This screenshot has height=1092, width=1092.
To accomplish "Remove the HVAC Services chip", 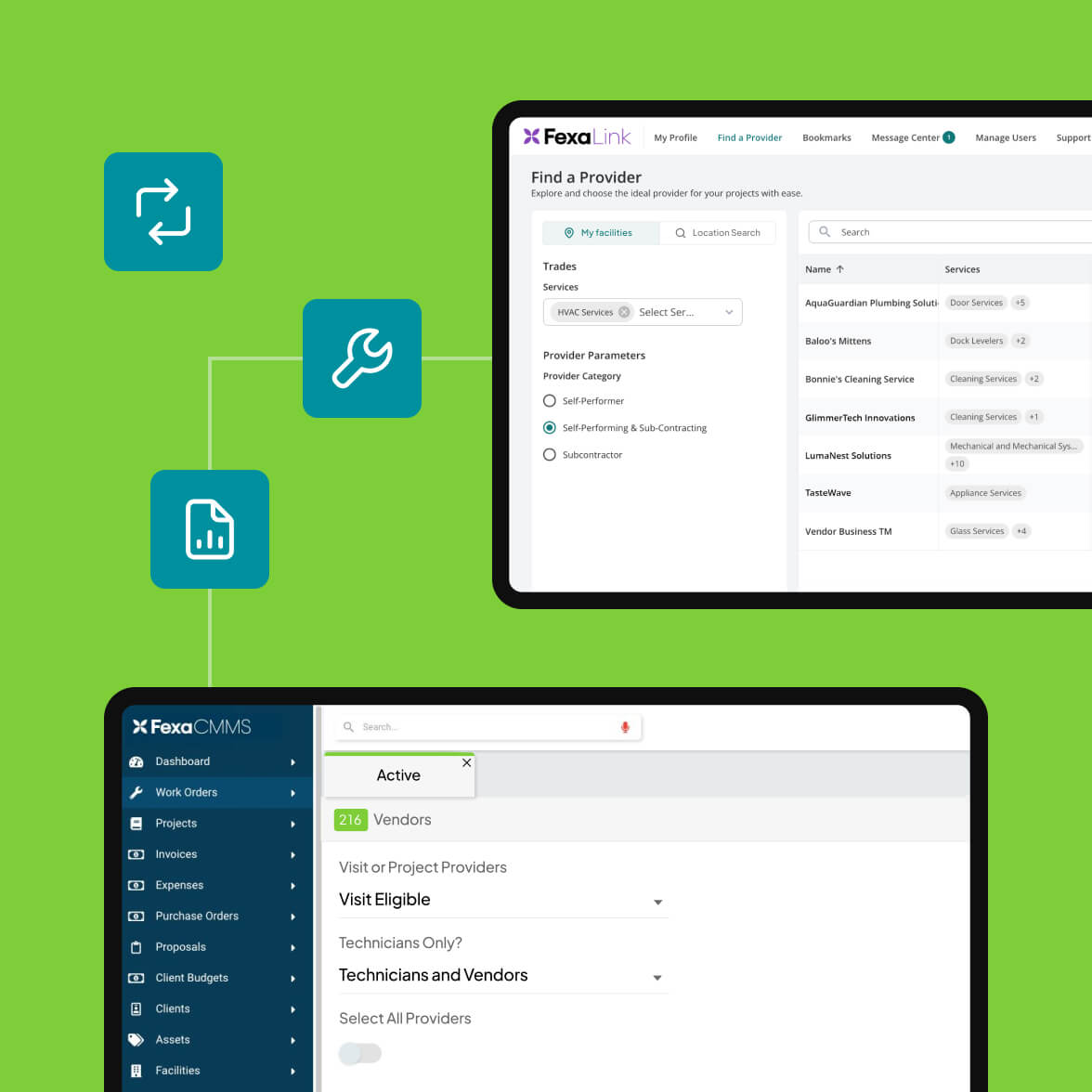I will pyautogui.click(x=624, y=312).
